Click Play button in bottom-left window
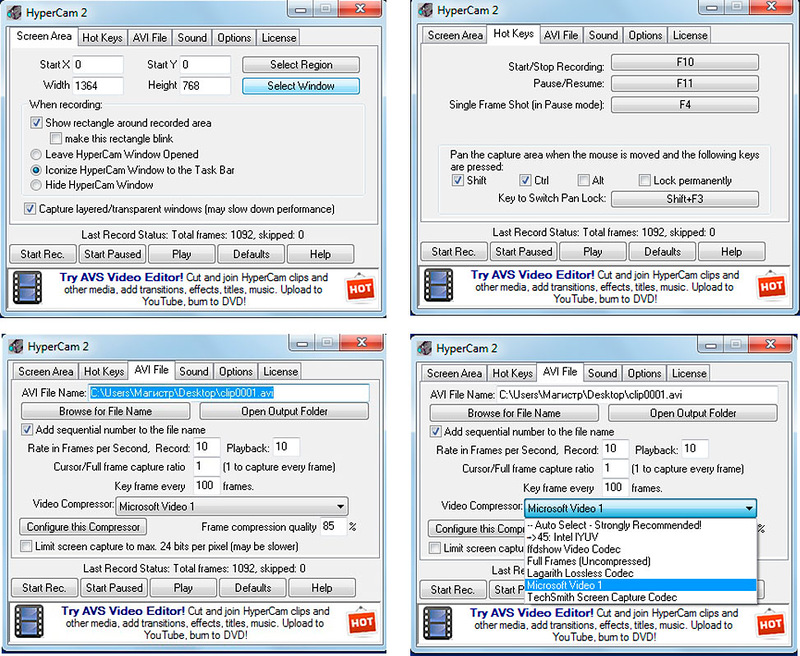Image resolution: width=800 pixels, height=656 pixels. pos(183,588)
